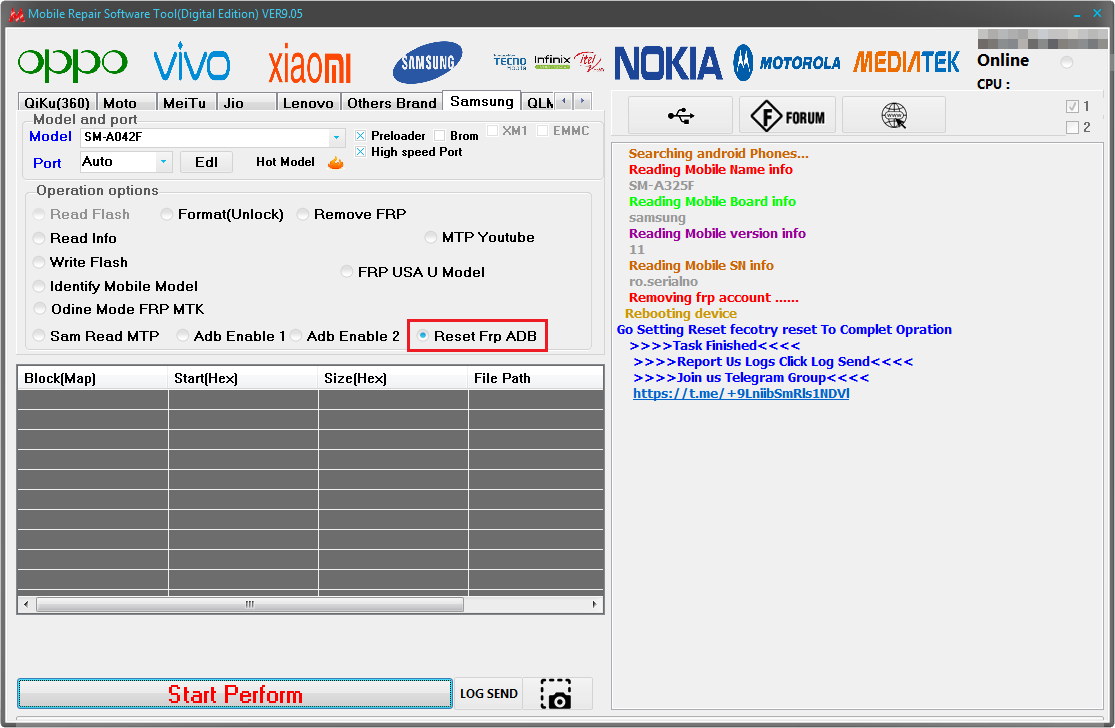Viewport: 1115px width, 728px height.
Task: Toggle checkbox 2 in the right panel
Action: click(x=1072, y=128)
